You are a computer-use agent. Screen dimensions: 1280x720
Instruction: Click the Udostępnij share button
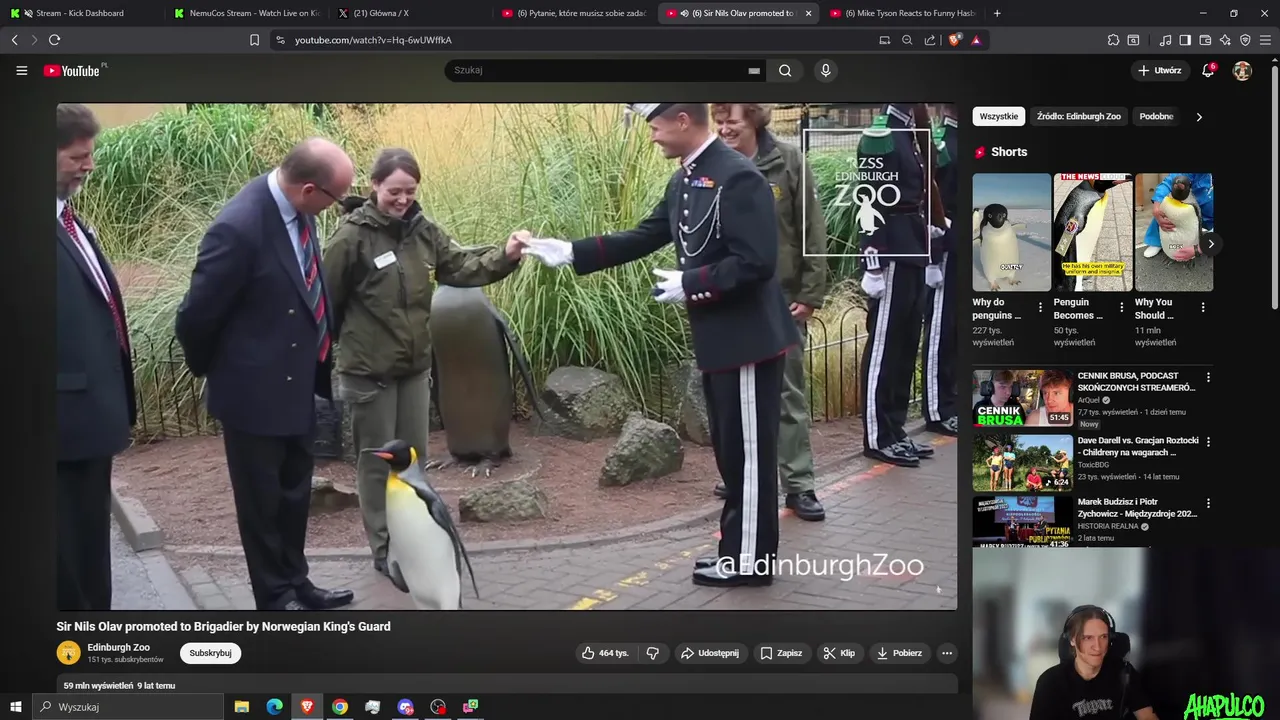(709, 653)
